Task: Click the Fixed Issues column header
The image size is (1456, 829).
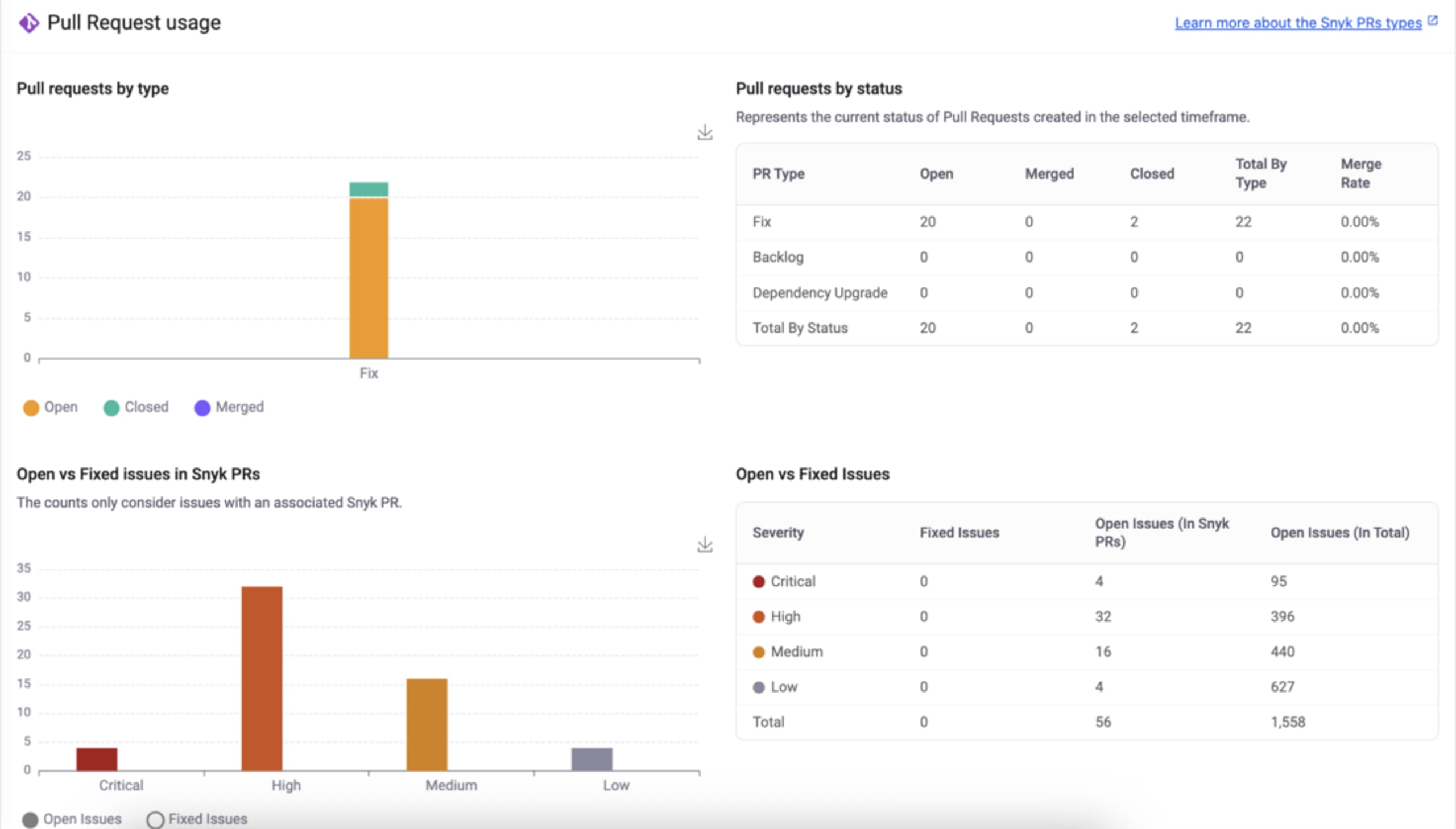Action: pyautogui.click(x=959, y=533)
